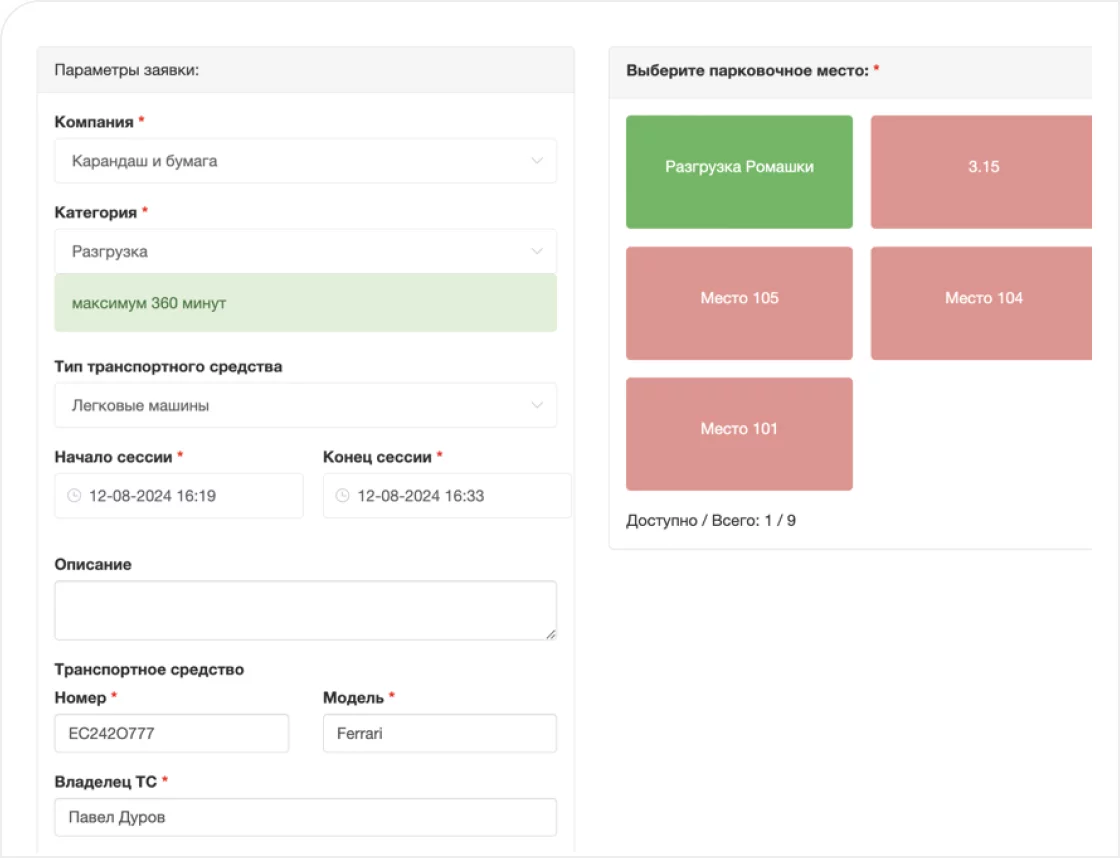Focus the Описание text area
Screen dimensions: 1120x858
point(305,610)
